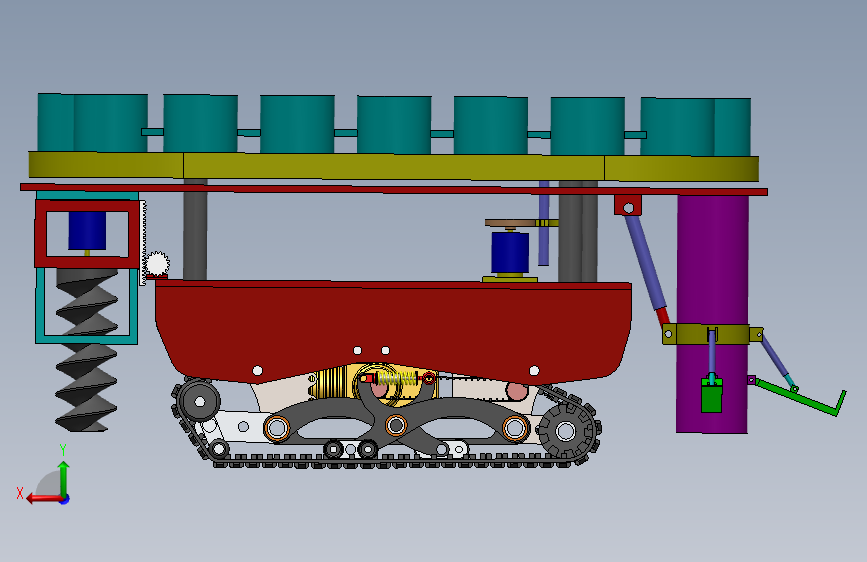Select the dark red hull body

pos(393,331)
